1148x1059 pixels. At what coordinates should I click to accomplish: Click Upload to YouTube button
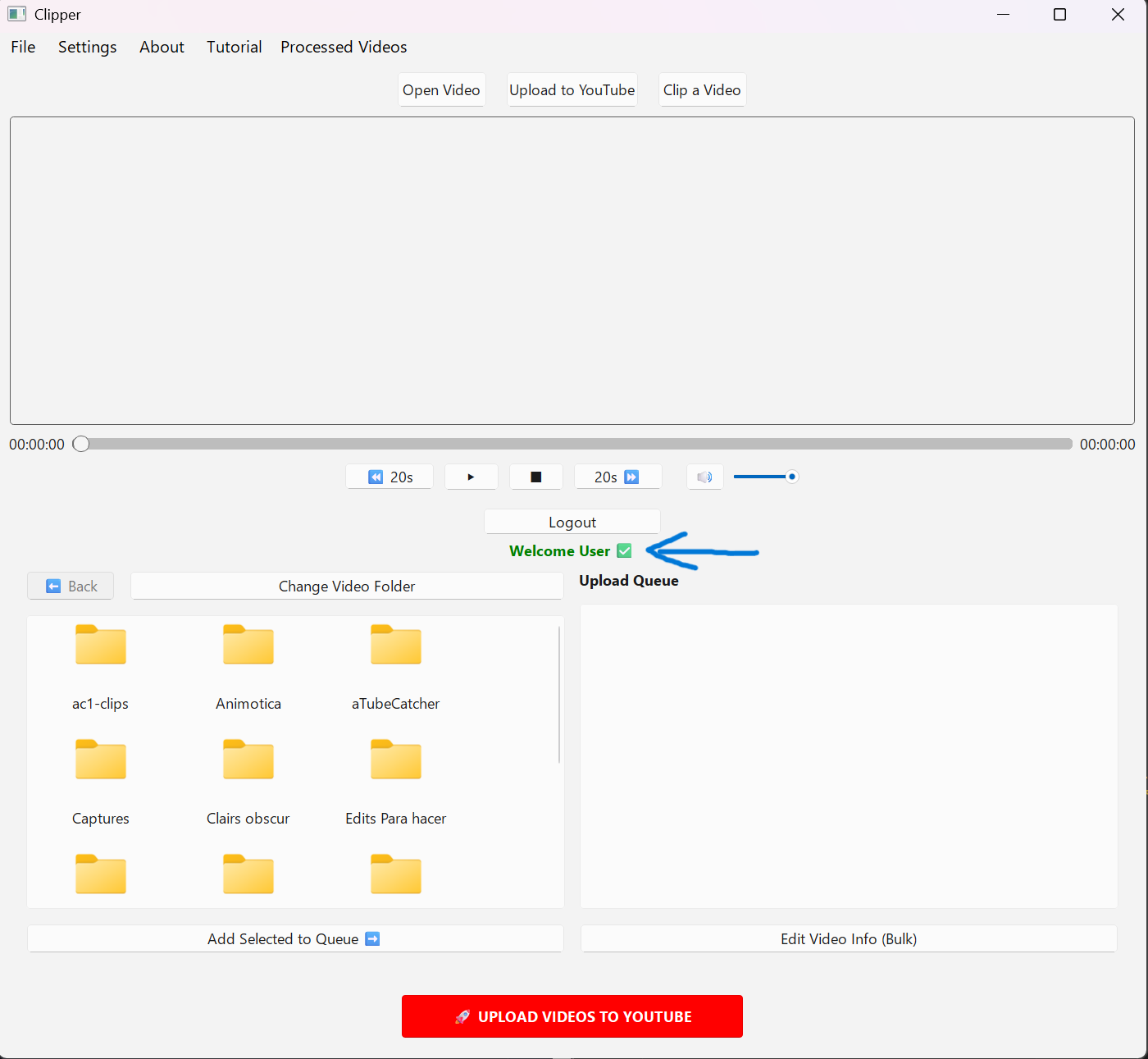[x=572, y=89]
